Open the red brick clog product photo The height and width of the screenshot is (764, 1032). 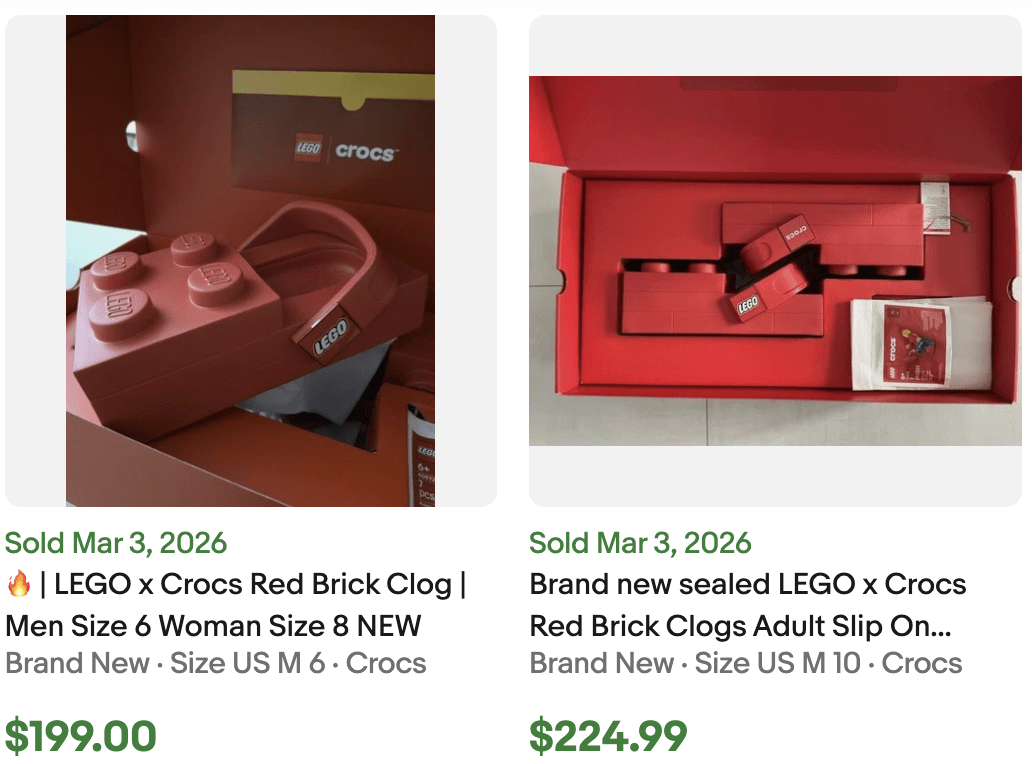pyautogui.click(x=250, y=260)
